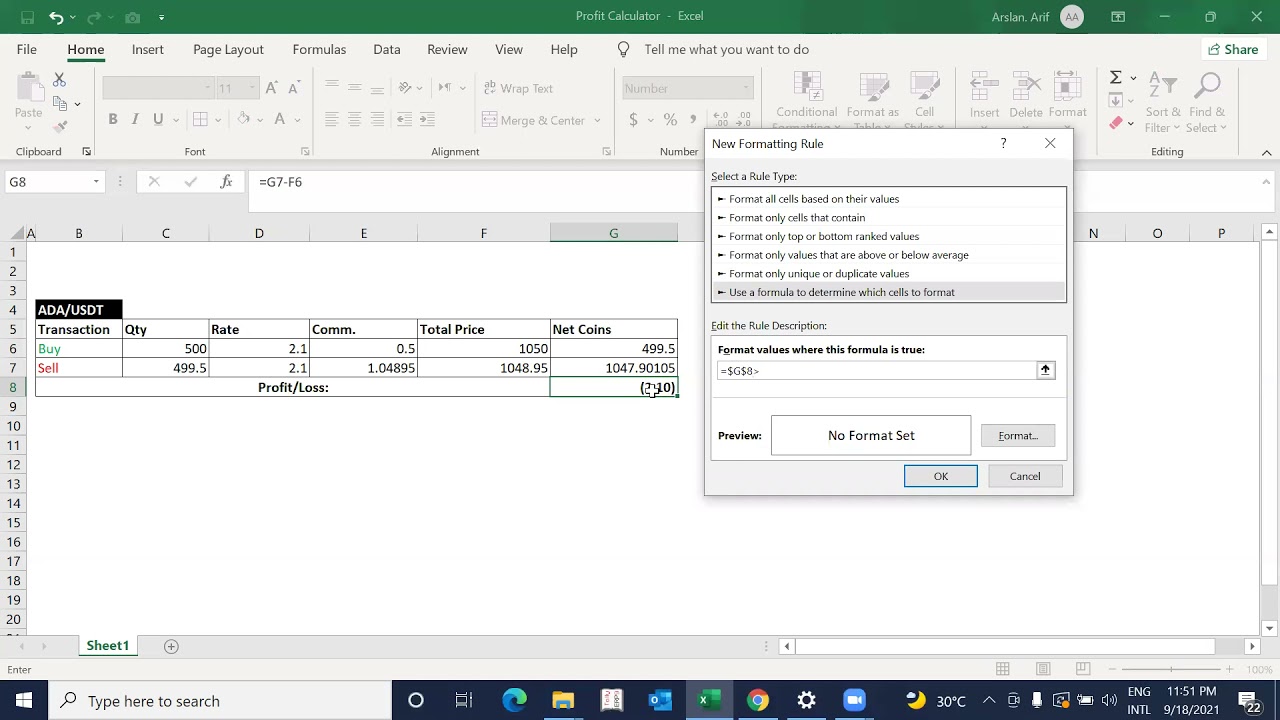Screen dimensions: 1280x720
Task: Open Microsoft Edge from taskbar
Action: pyautogui.click(x=514, y=700)
